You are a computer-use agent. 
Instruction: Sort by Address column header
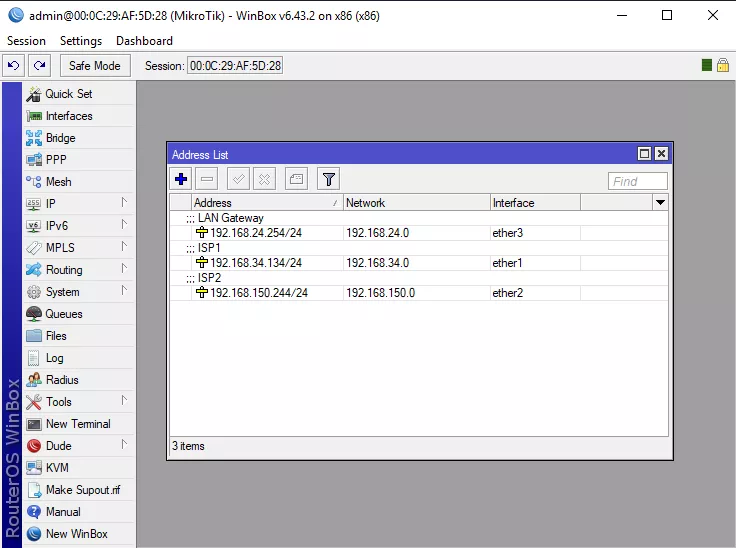267,203
